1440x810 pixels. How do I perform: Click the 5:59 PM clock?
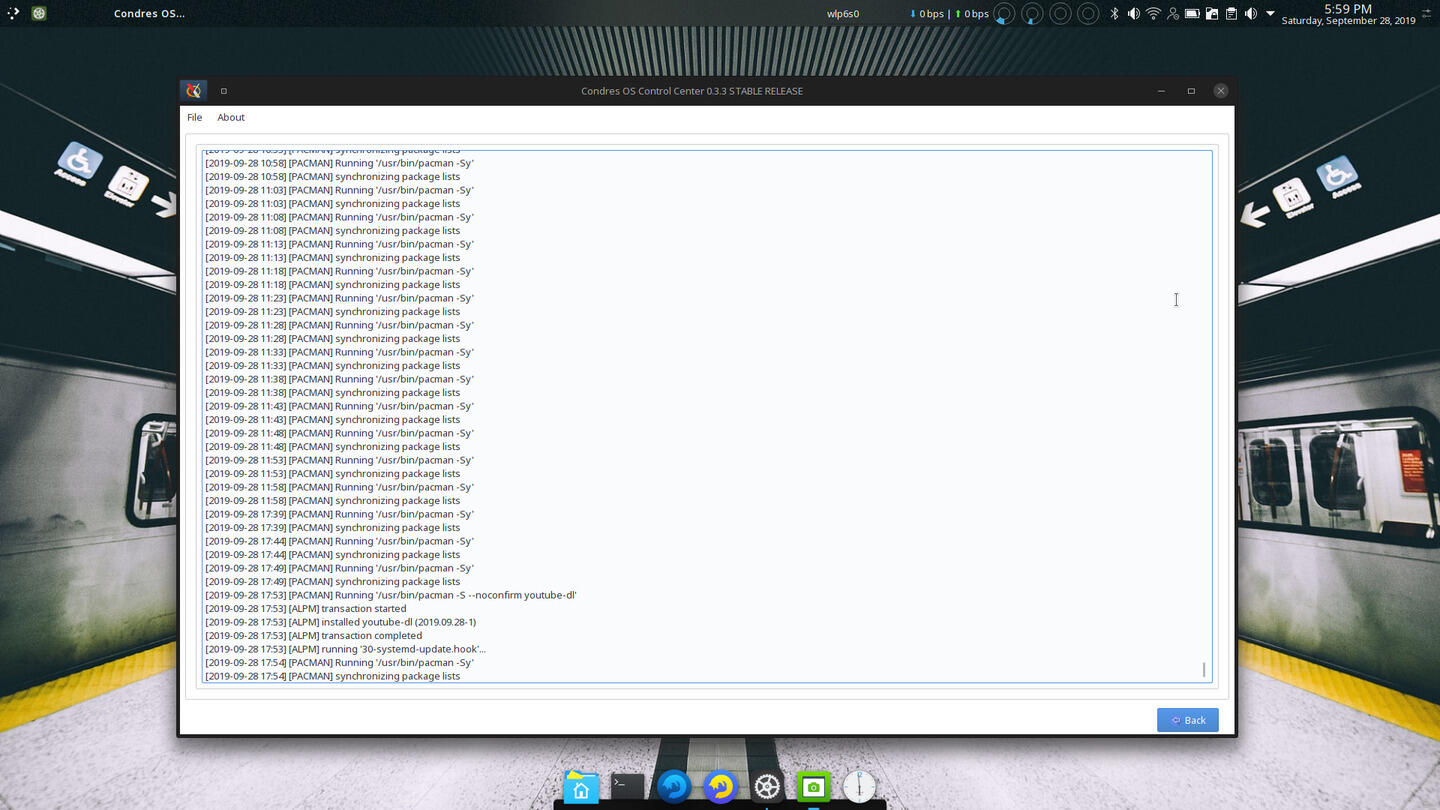1347,8
